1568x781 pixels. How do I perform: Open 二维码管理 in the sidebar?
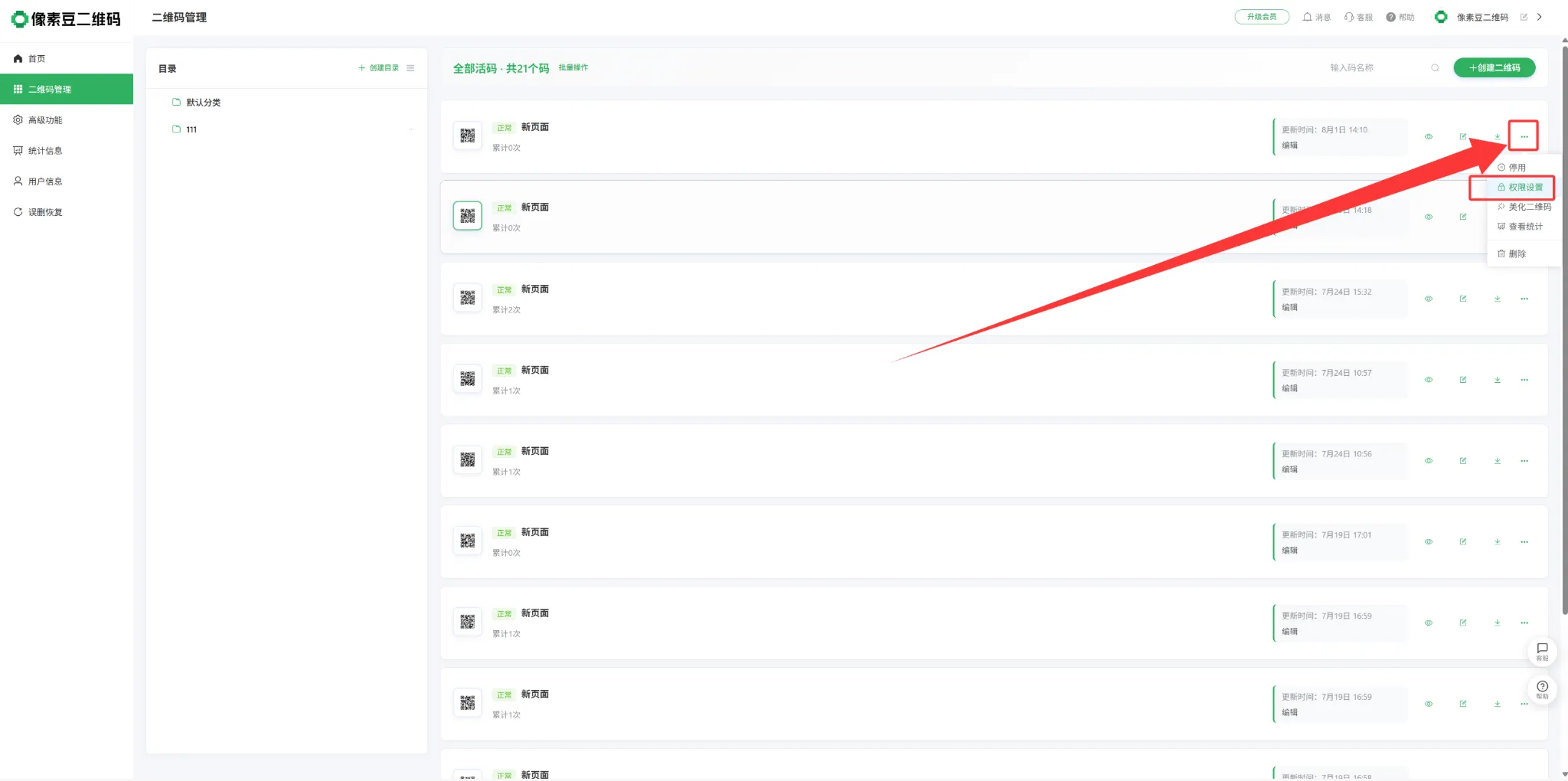pos(67,90)
